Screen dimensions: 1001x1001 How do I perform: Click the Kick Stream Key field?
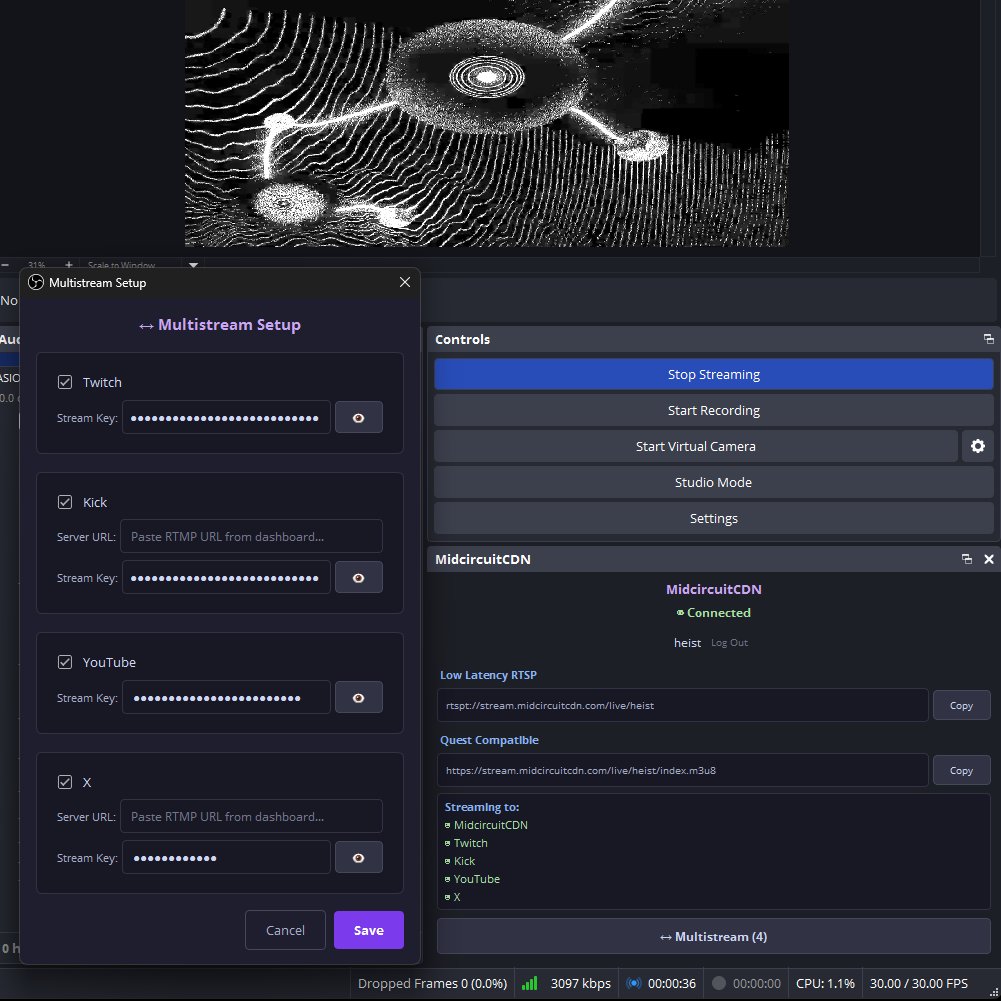click(x=227, y=578)
